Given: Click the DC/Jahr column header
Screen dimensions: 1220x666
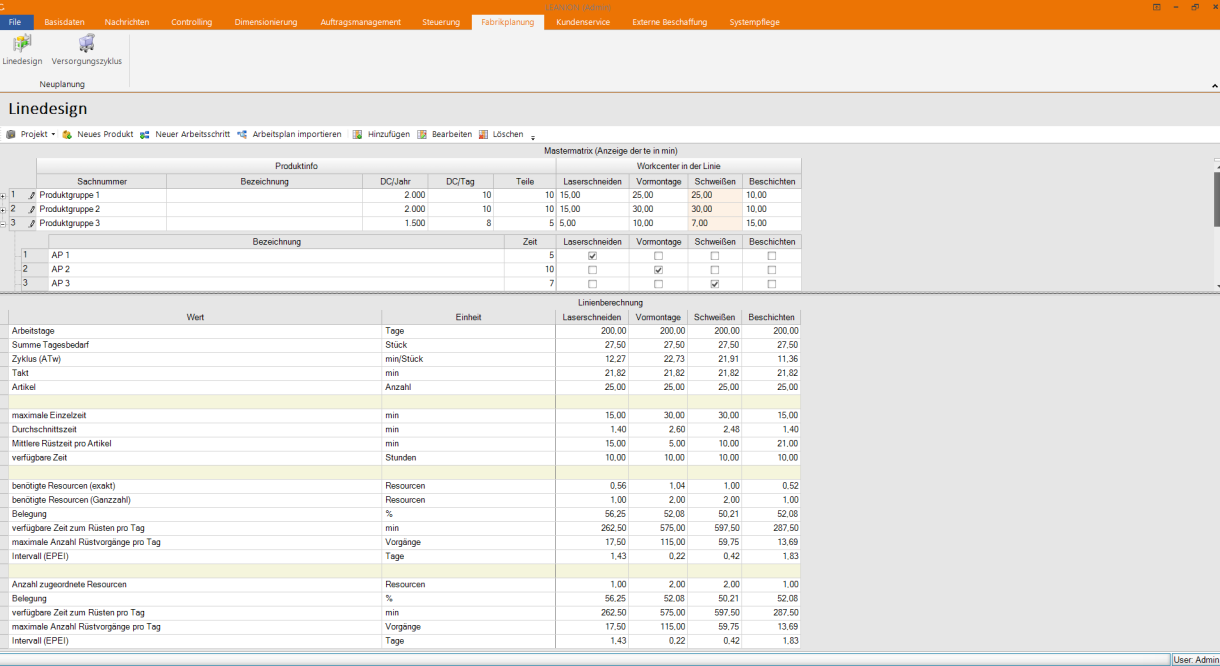Looking at the screenshot, I should 395,182.
